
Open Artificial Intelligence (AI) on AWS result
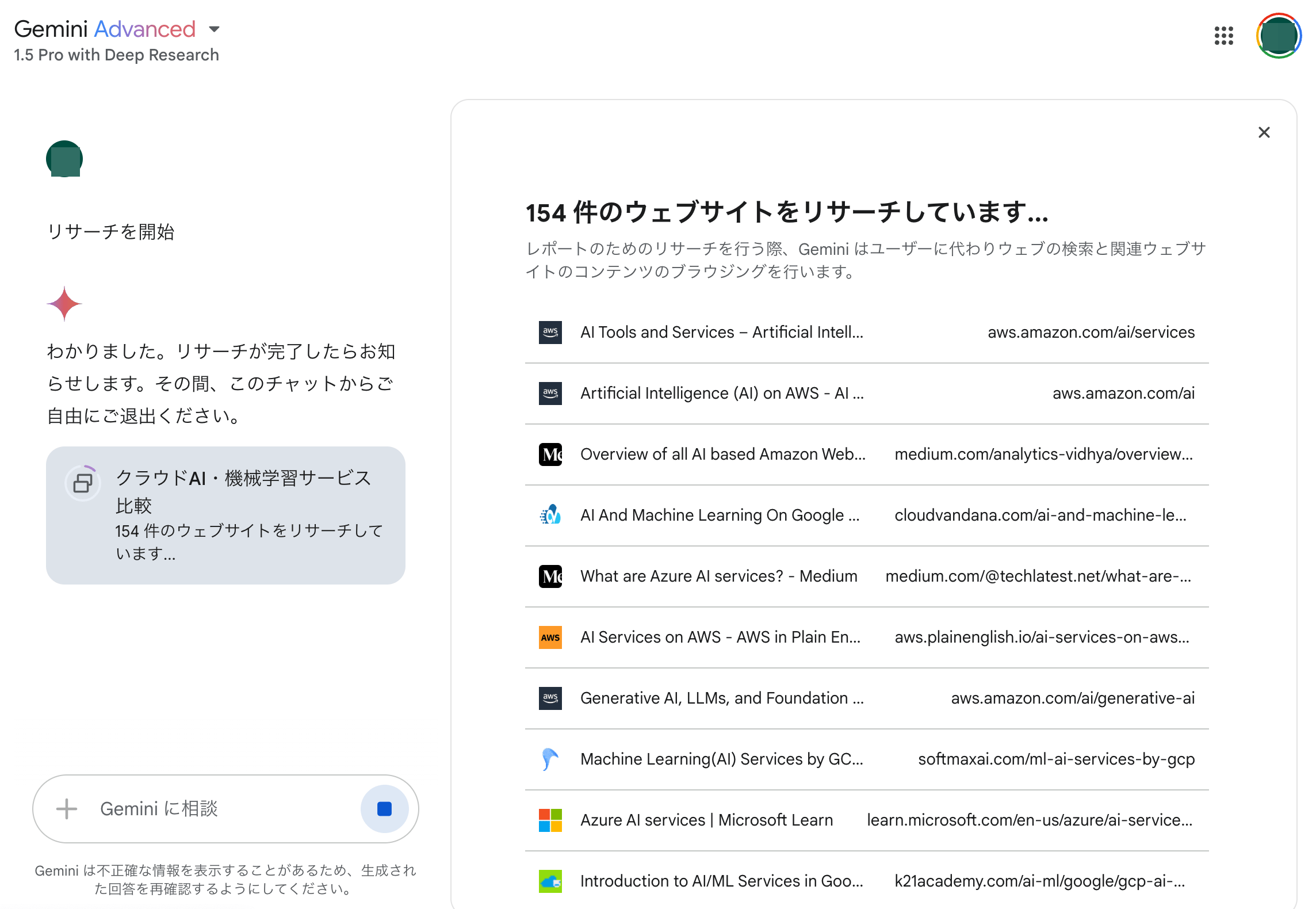coord(721,394)
